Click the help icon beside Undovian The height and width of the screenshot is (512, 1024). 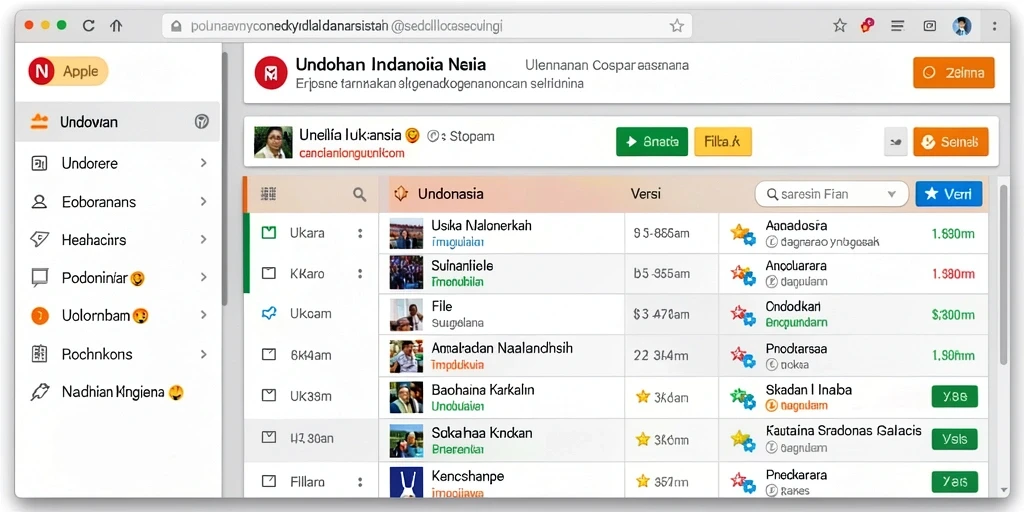pyautogui.click(x=202, y=121)
